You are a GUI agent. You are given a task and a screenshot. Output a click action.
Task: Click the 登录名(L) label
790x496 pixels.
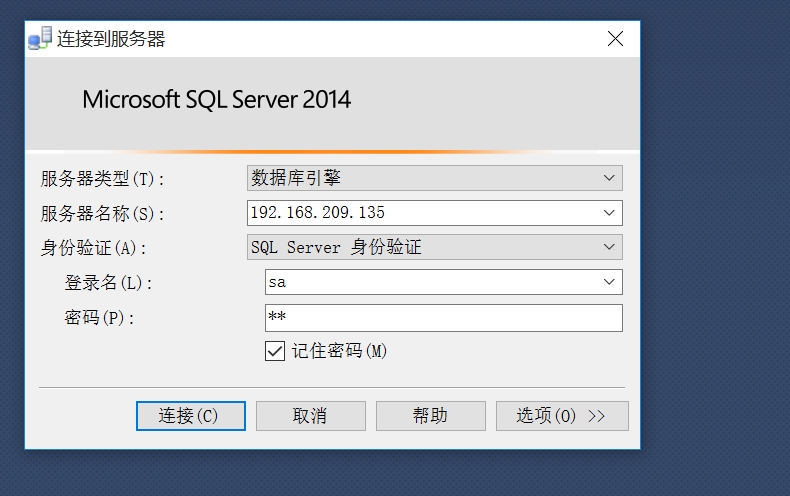pos(108,283)
